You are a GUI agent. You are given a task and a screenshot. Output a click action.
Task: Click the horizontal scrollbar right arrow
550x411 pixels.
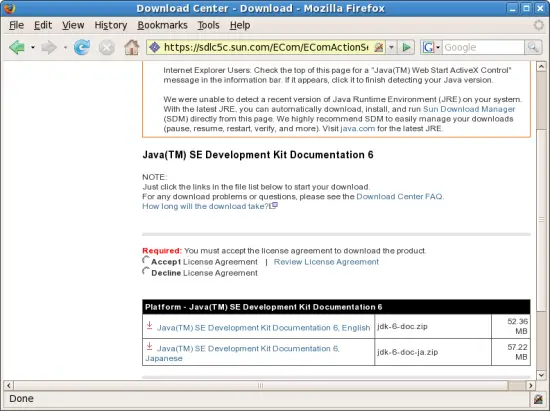pyautogui.click(x=530, y=385)
